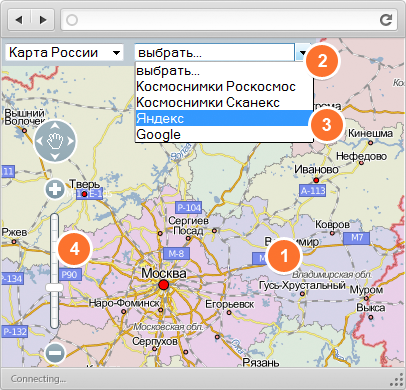
Task: Zoom in with the plus button
Action: [55, 189]
